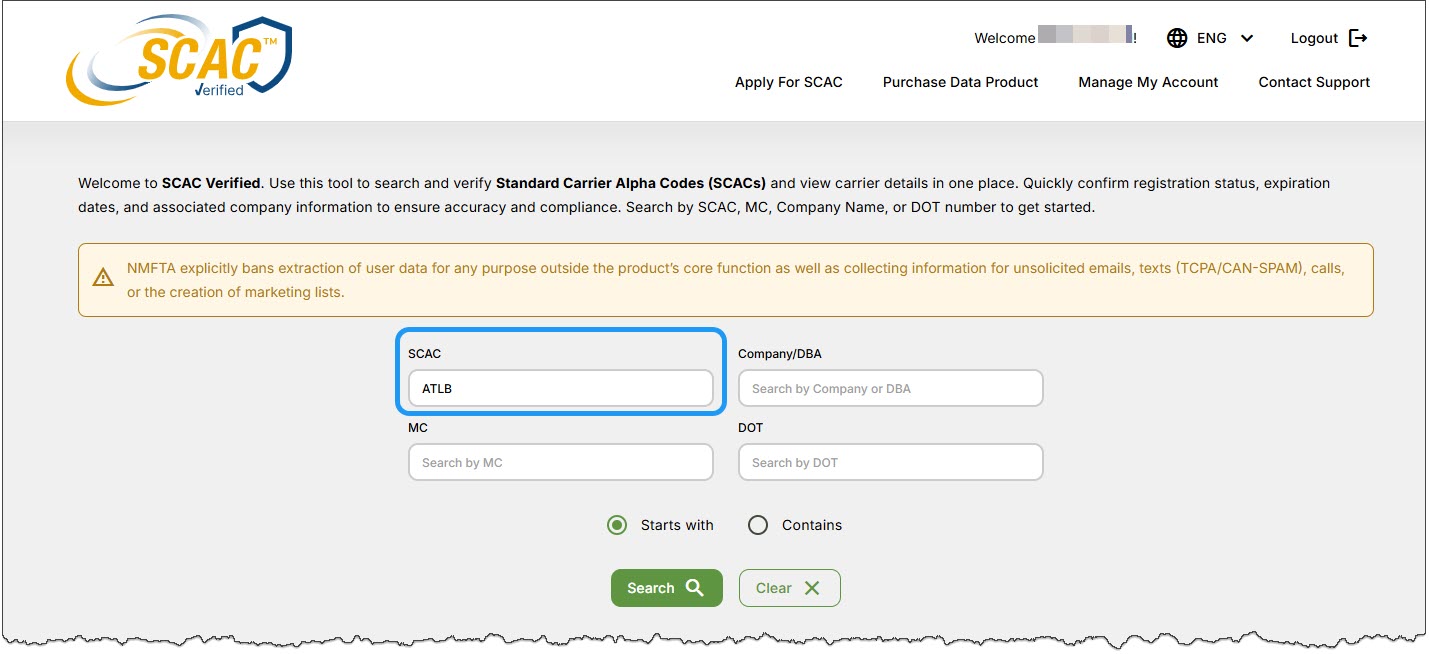Click the magnifying glass icon in Search

(695, 588)
